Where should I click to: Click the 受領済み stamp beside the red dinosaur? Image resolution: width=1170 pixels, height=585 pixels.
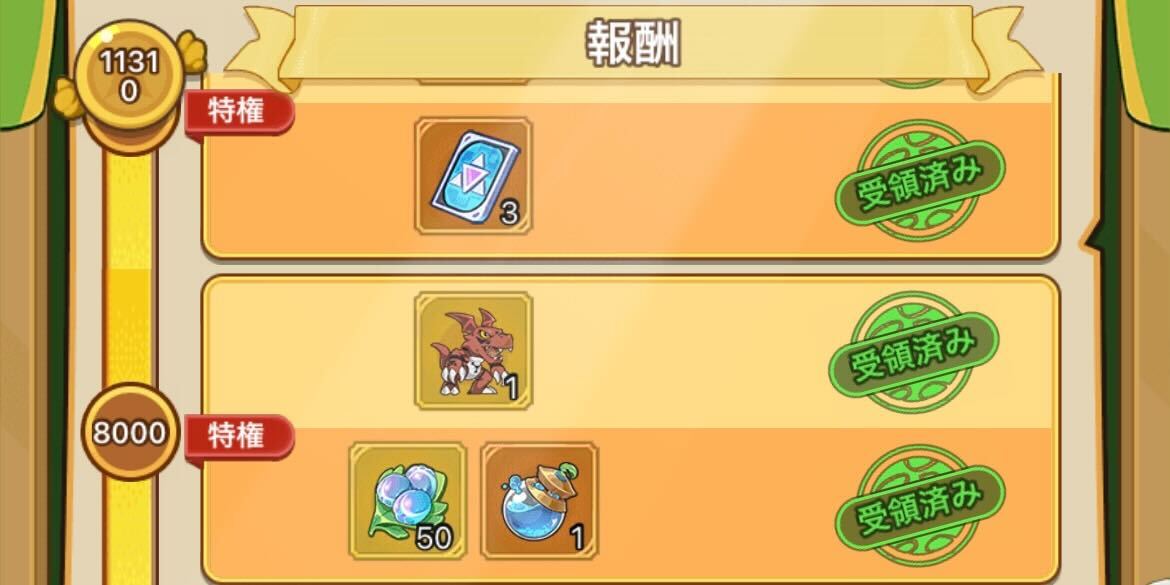click(x=913, y=352)
